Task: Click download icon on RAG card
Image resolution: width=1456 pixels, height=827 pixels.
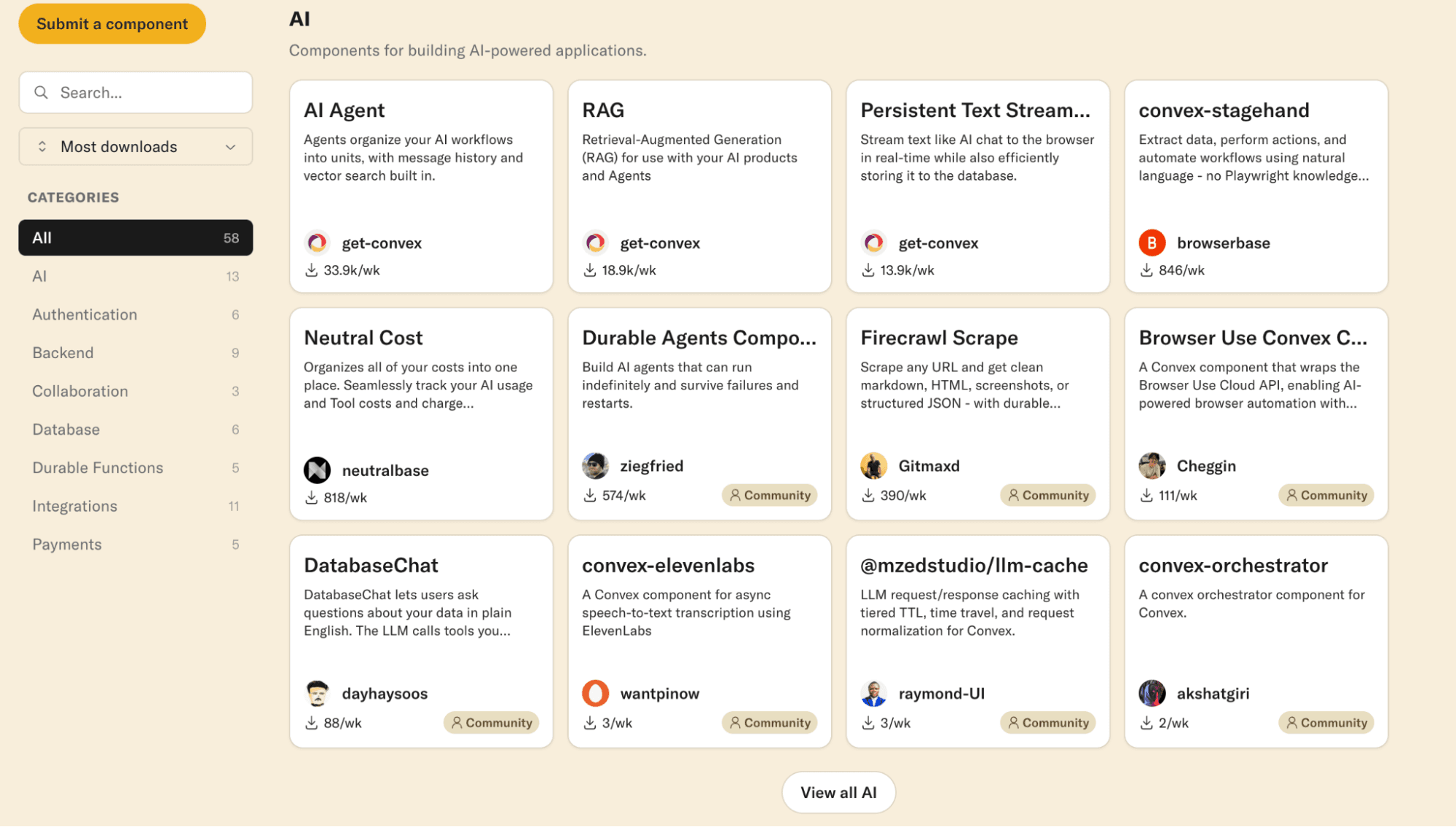Action: pos(590,270)
